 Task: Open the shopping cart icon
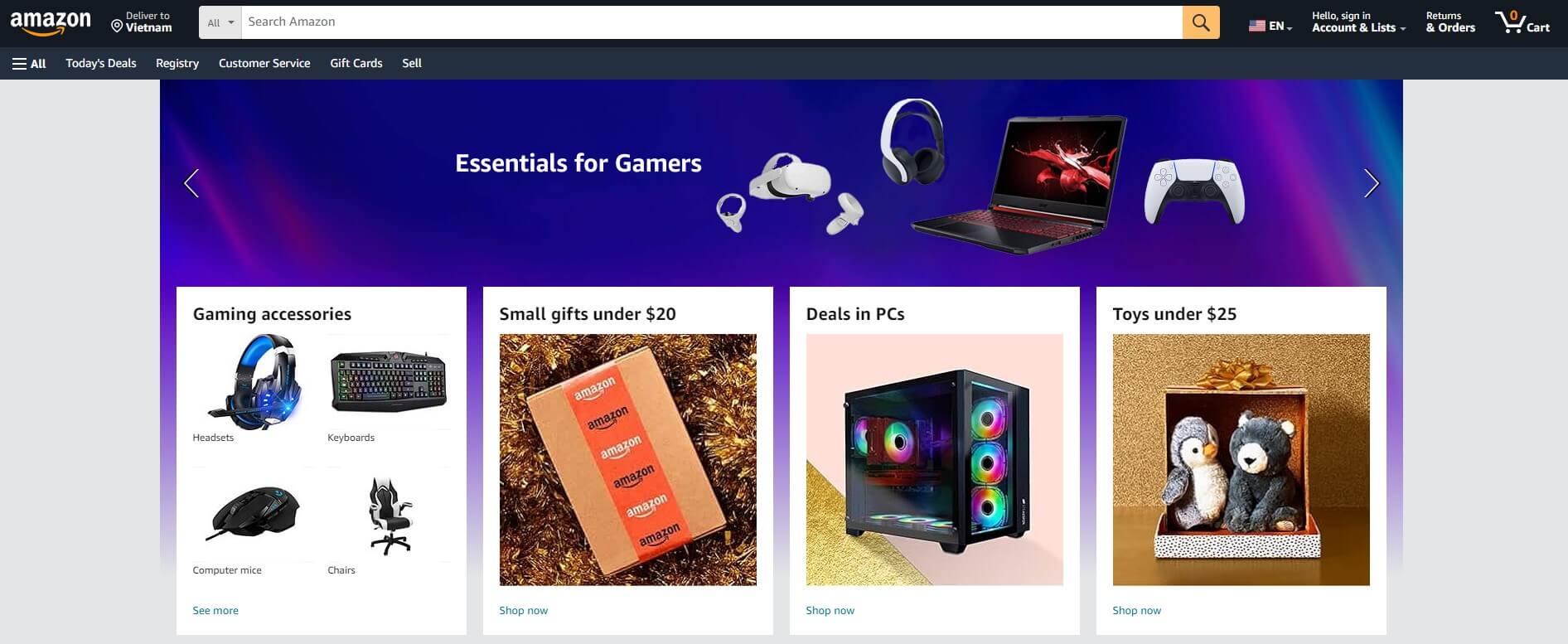coord(1522,22)
